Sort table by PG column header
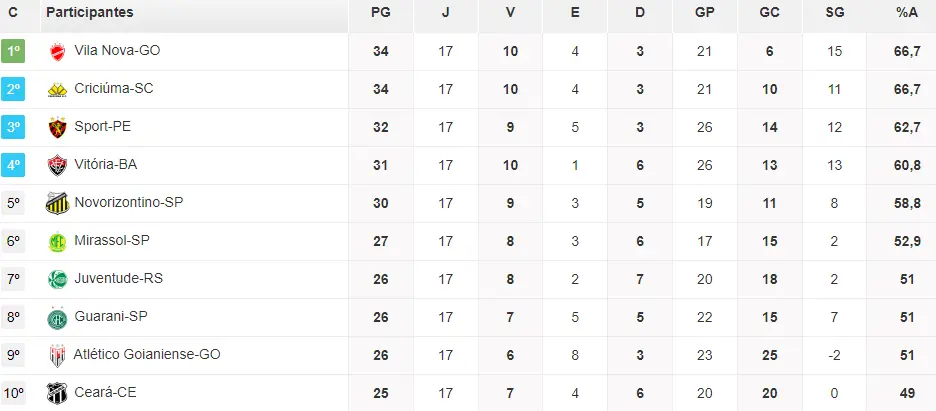 pos(380,12)
